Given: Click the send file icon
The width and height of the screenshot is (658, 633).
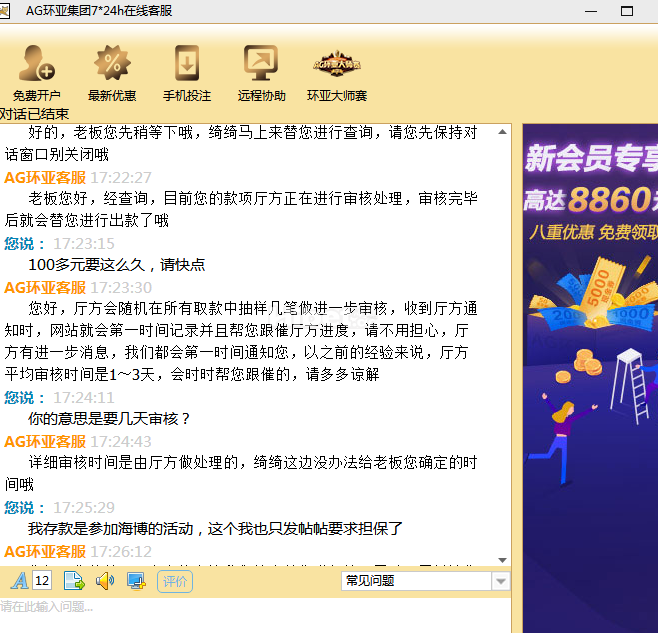Looking at the screenshot, I should point(74,581).
